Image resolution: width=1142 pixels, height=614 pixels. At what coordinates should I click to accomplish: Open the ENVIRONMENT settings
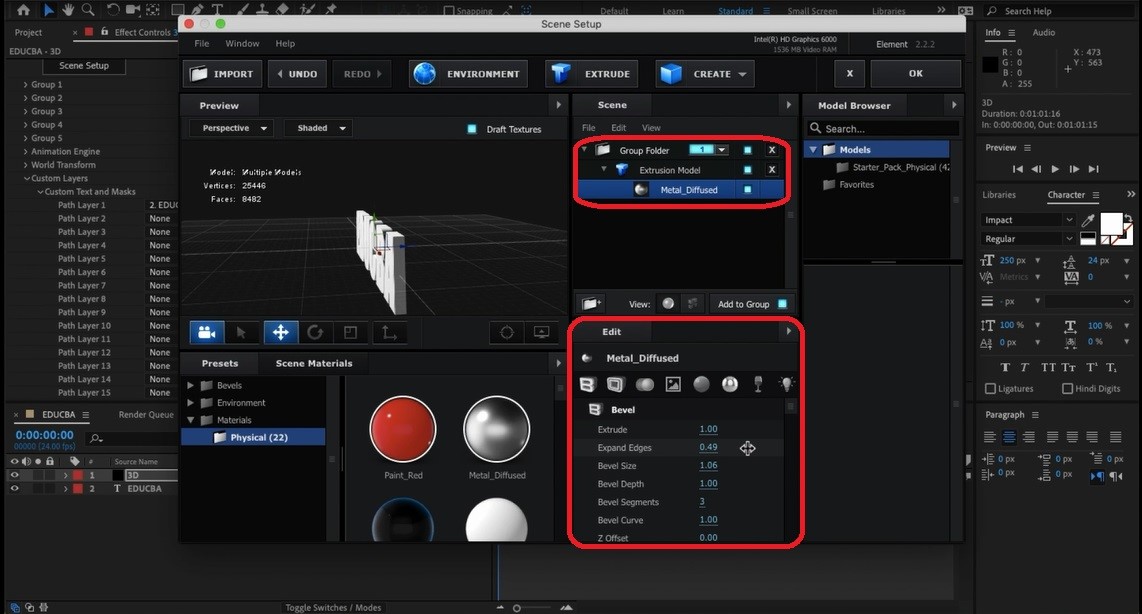[x=468, y=74]
